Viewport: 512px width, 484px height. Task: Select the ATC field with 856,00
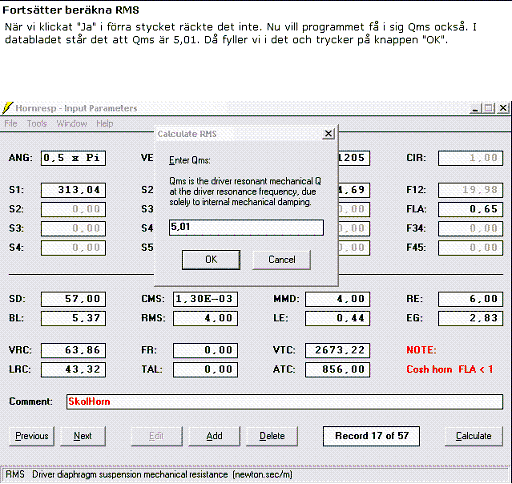tap(337, 370)
